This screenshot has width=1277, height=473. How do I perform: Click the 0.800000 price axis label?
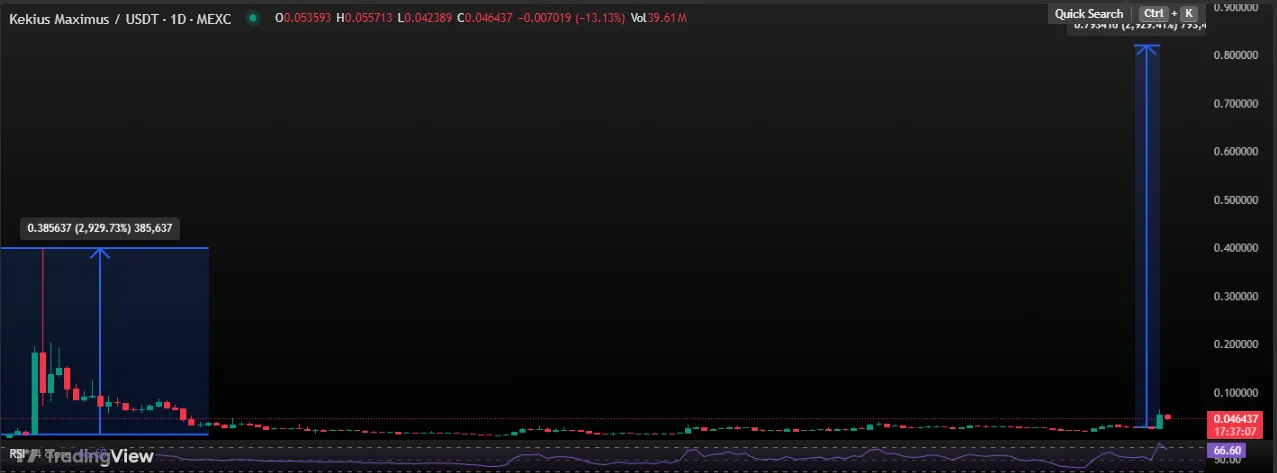[x=1237, y=56]
